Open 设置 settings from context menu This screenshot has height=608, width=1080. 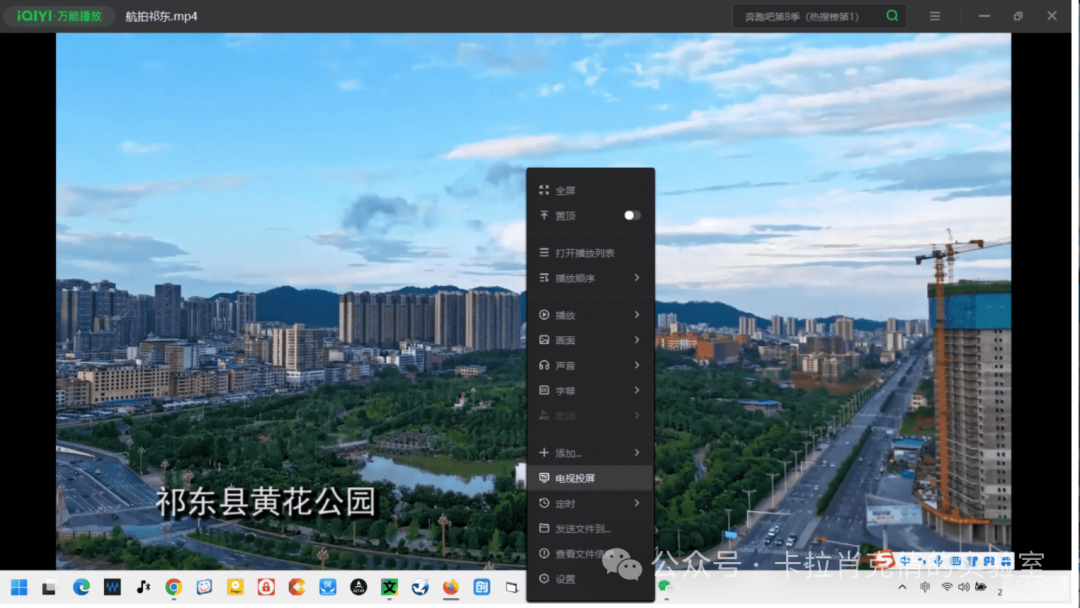[566, 579]
